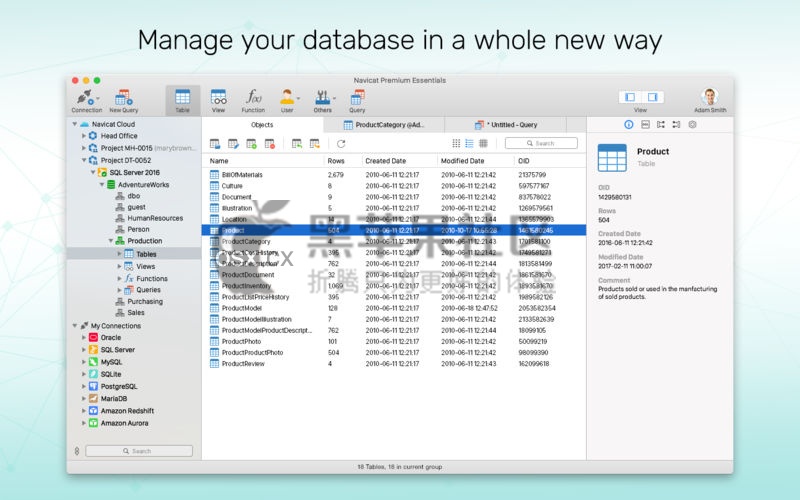Show the Used By panel icon
The width and height of the screenshot is (800, 500).
[x=676, y=124]
